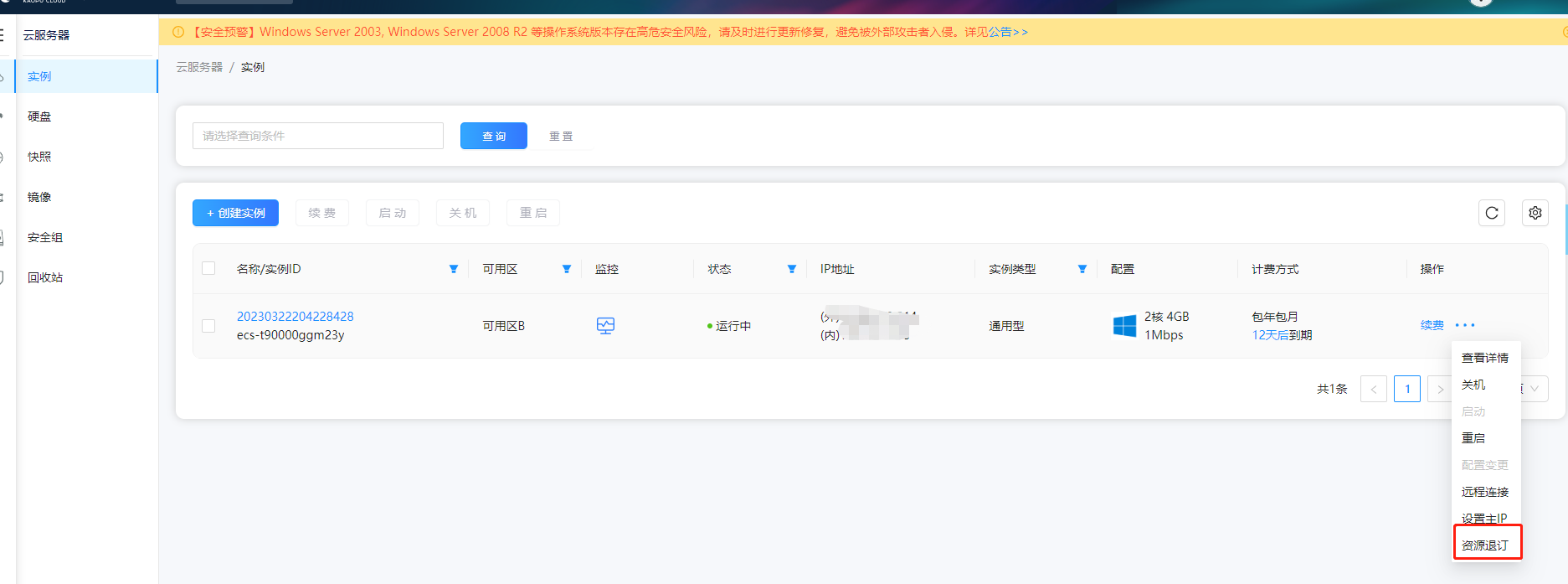Open the monitoring chart icon for ecs-t90000ggm23y
Screen dimensions: 1568x584
(x=605, y=326)
